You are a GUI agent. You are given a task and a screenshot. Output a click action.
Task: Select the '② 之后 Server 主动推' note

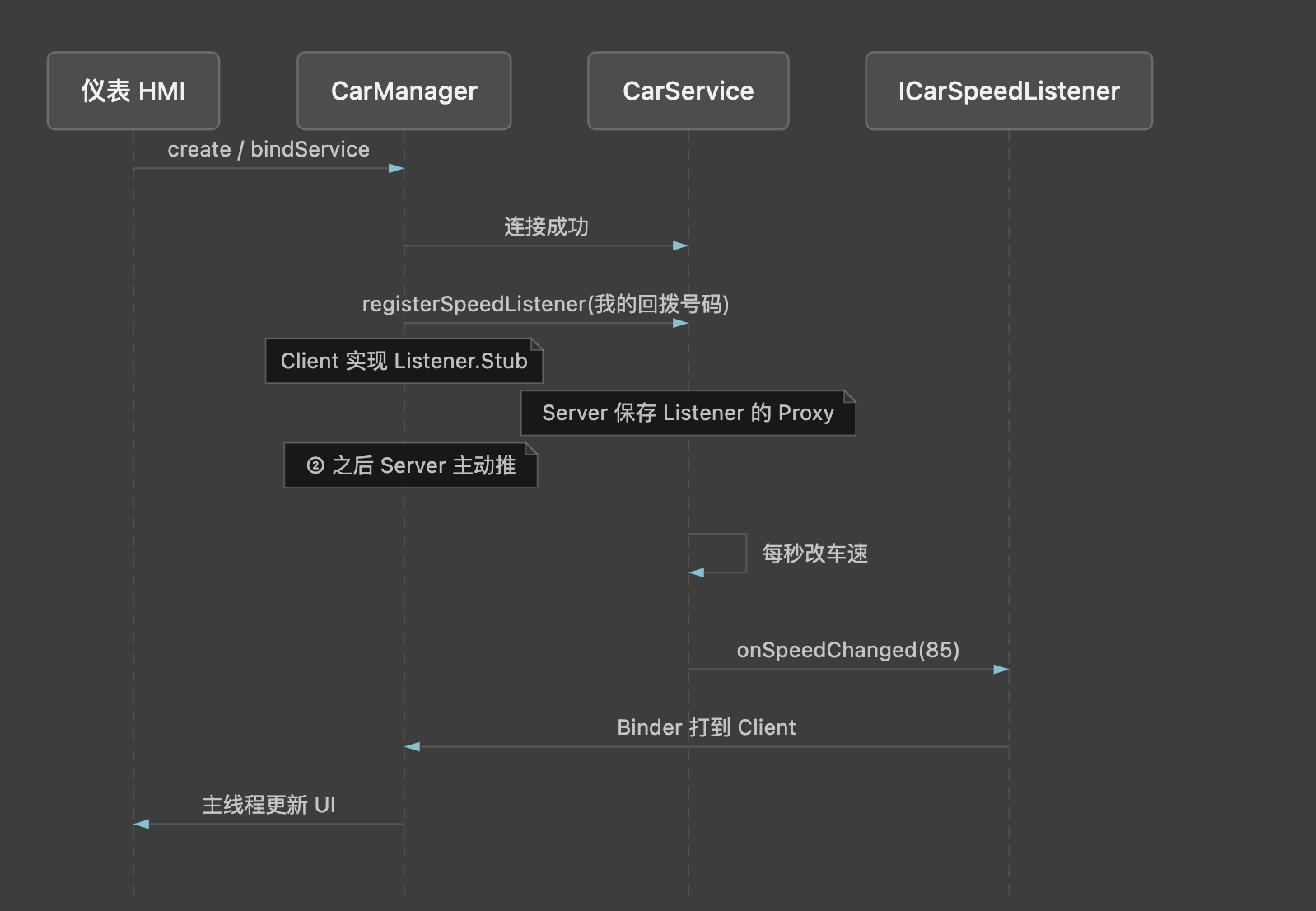411,465
